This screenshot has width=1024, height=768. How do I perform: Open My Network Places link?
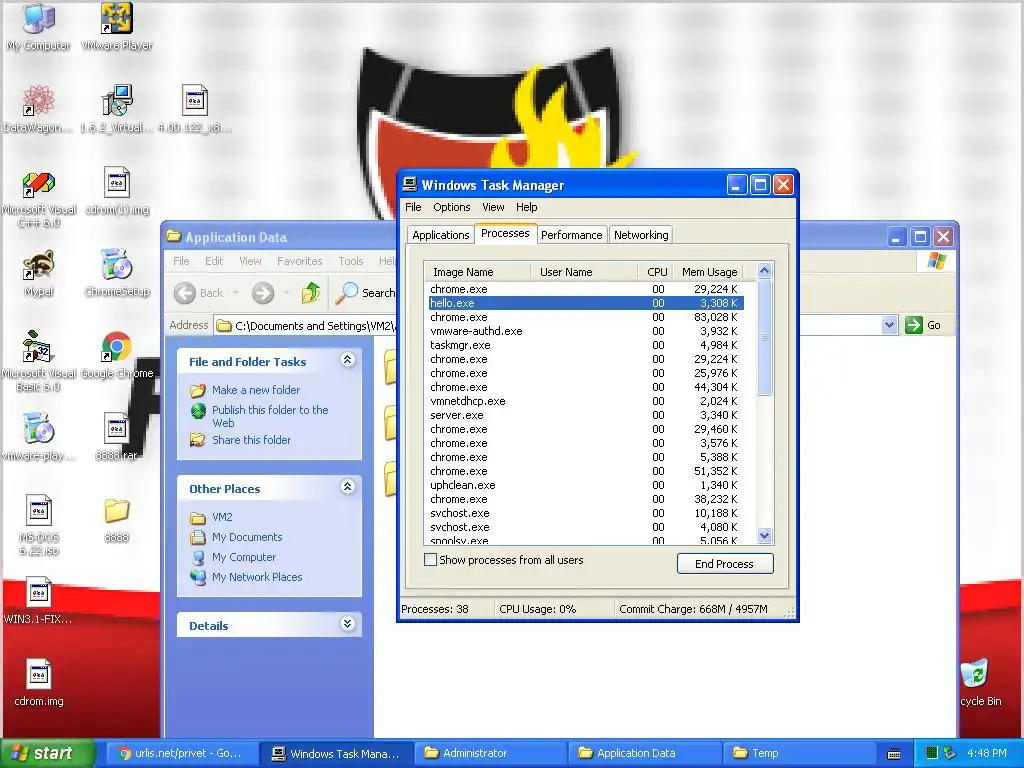point(257,577)
